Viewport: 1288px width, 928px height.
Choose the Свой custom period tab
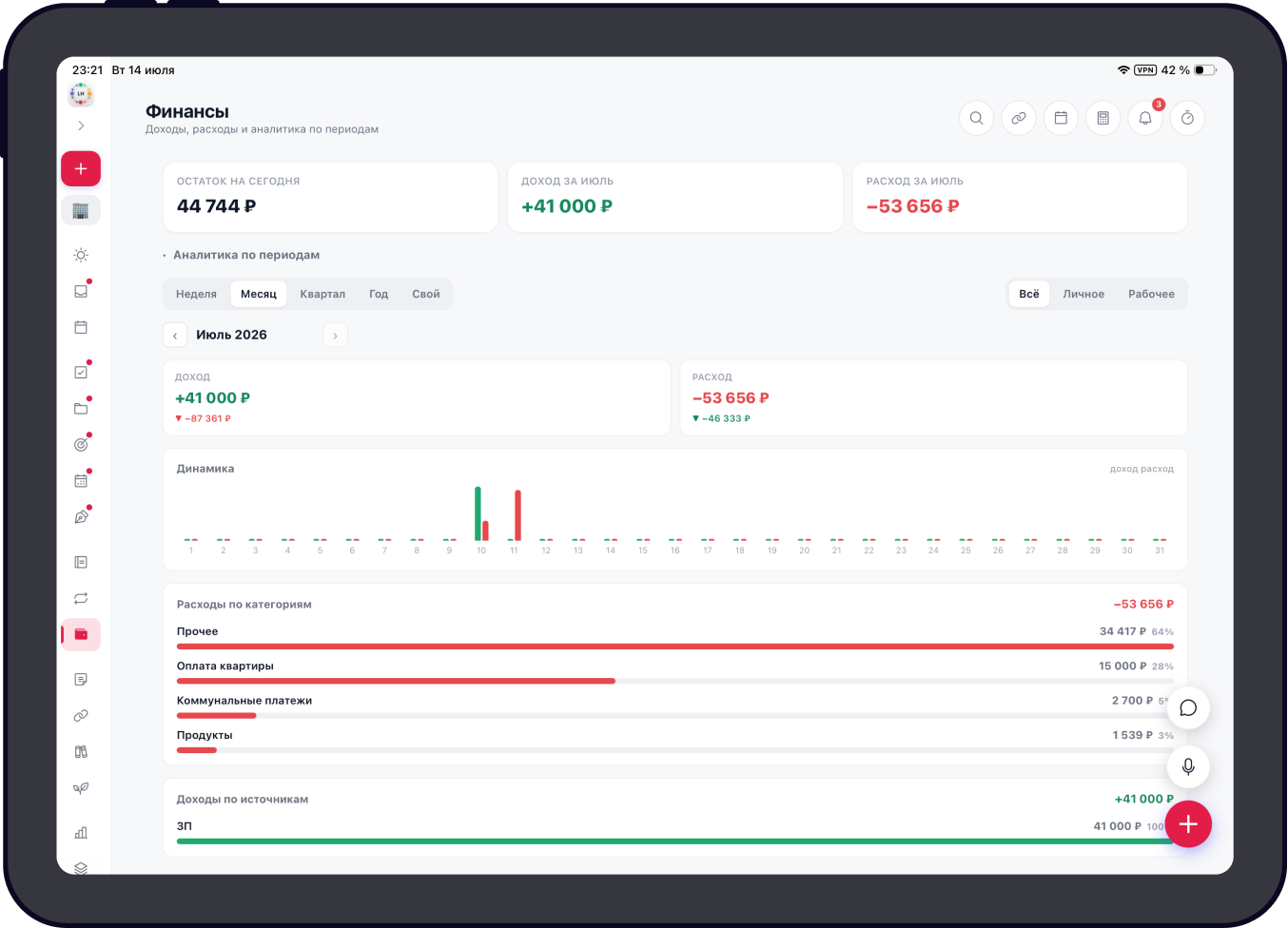coord(426,294)
